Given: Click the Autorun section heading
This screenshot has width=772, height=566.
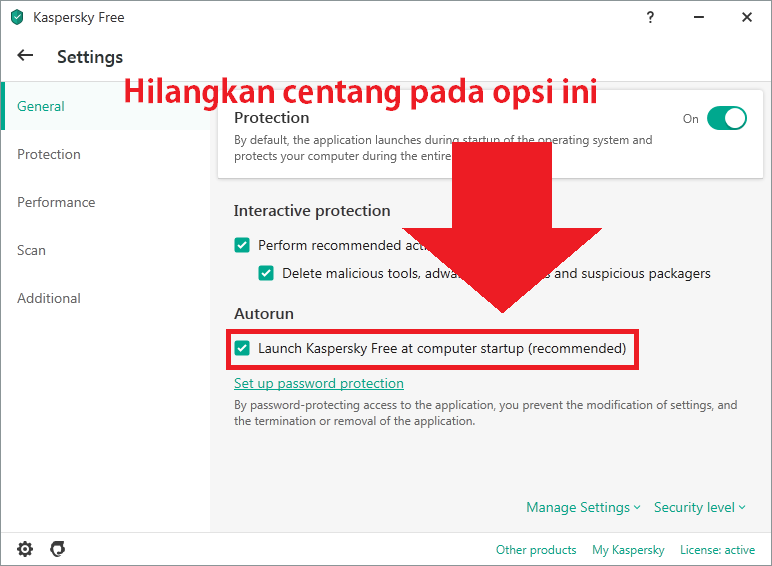Looking at the screenshot, I should click(264, 314).
